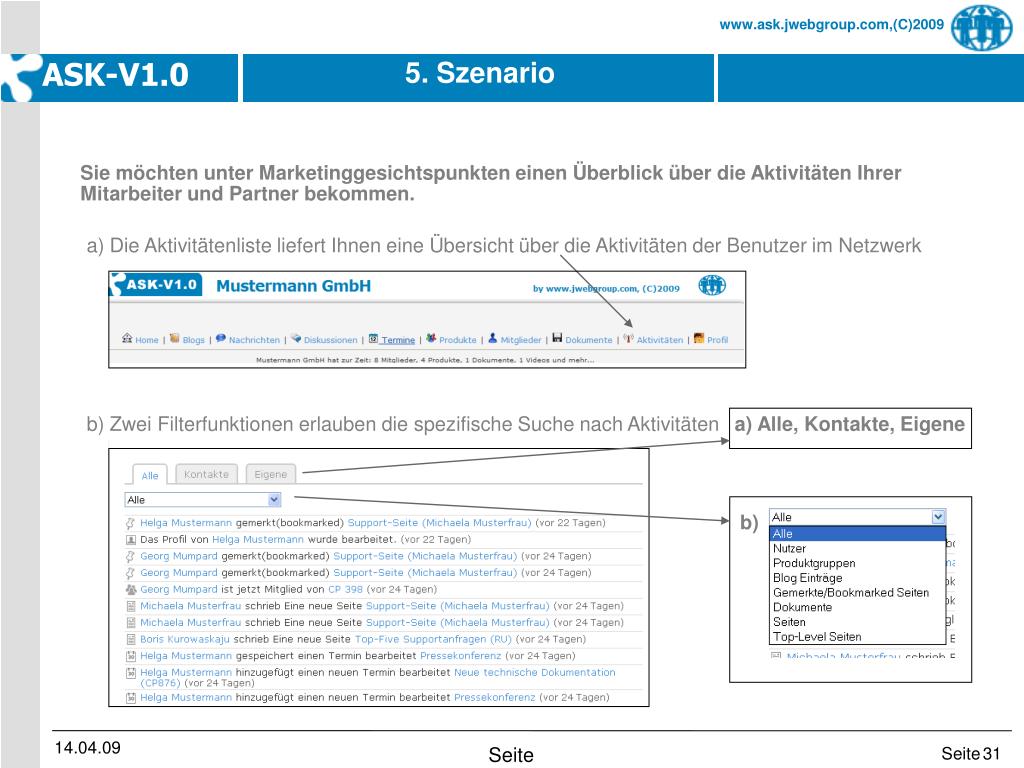Switch to the Alle tab
This screenshot has width=1024, height=768.
150,475
